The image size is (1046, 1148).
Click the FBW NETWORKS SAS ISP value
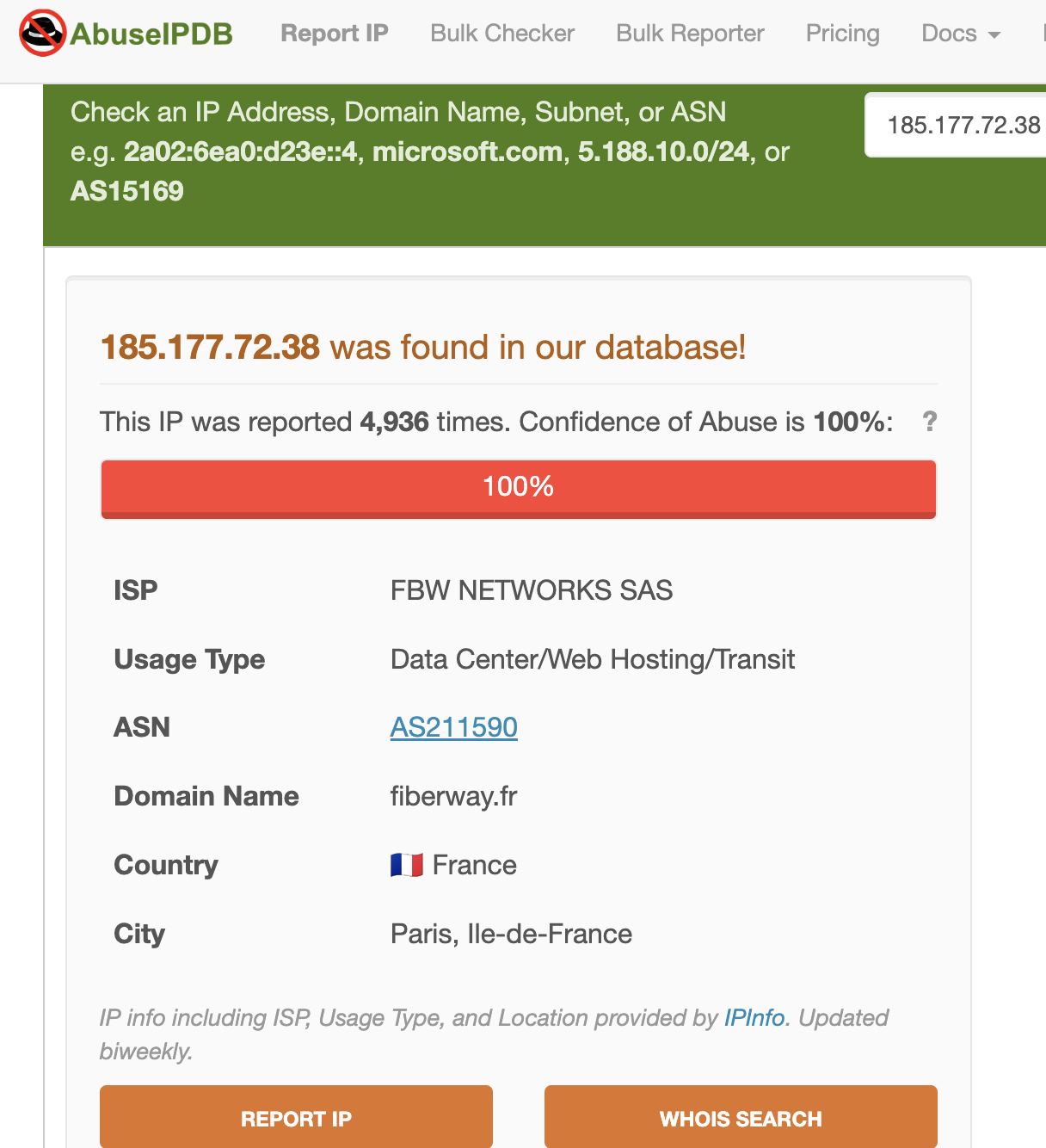531,590
